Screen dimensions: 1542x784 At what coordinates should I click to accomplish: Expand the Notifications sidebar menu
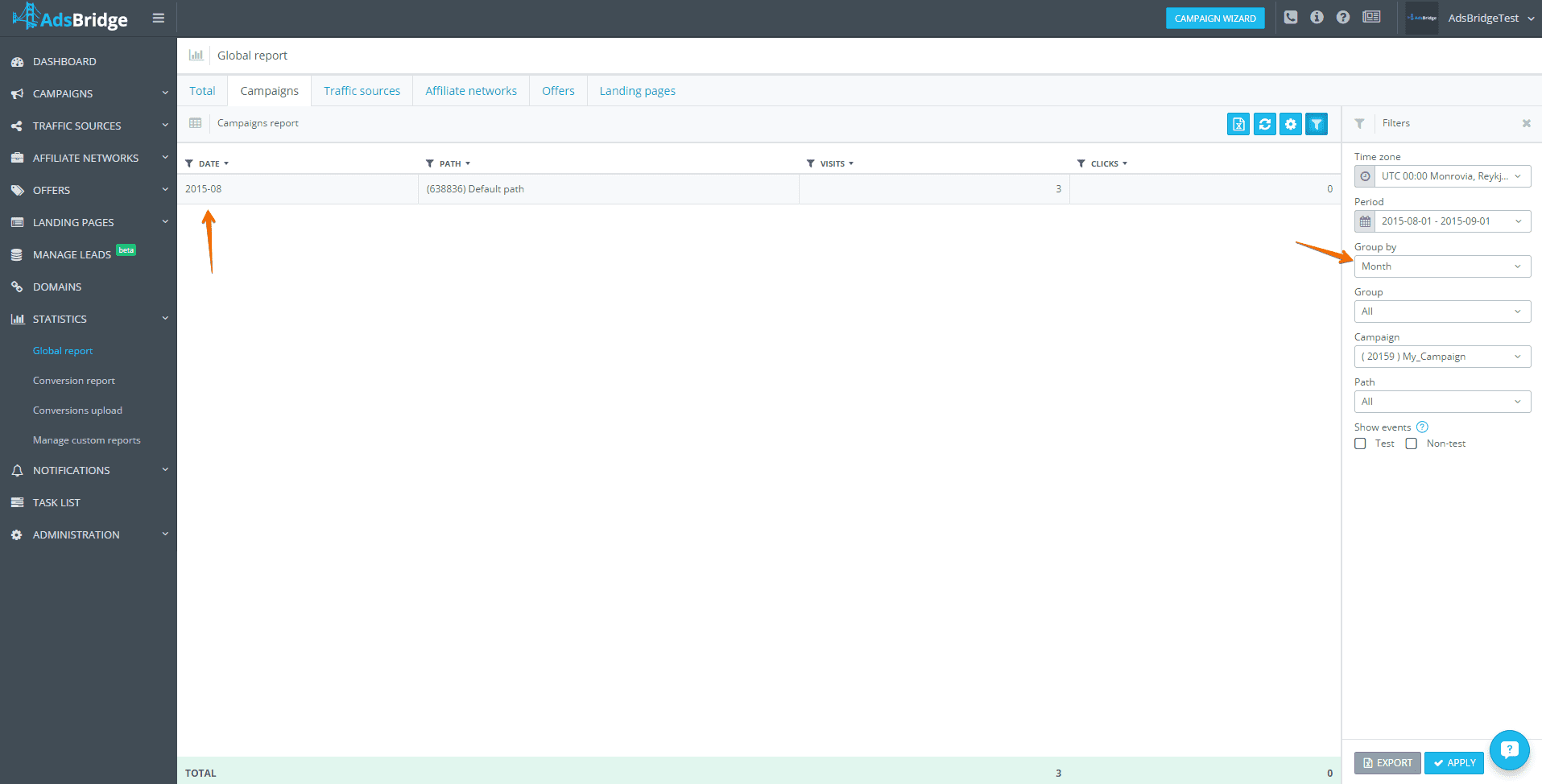(x=89, y=470)
